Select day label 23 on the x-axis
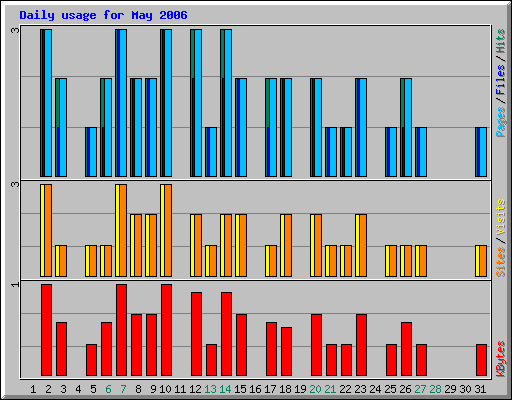This screenshot has width=512, height=400. click(x=360, y=389)
